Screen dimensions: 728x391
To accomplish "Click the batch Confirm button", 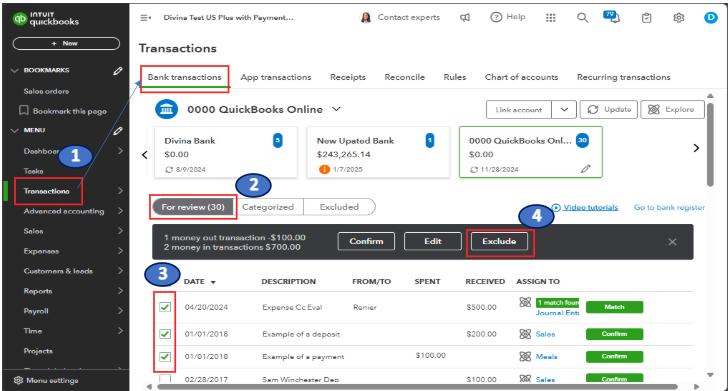I will 366,241.
